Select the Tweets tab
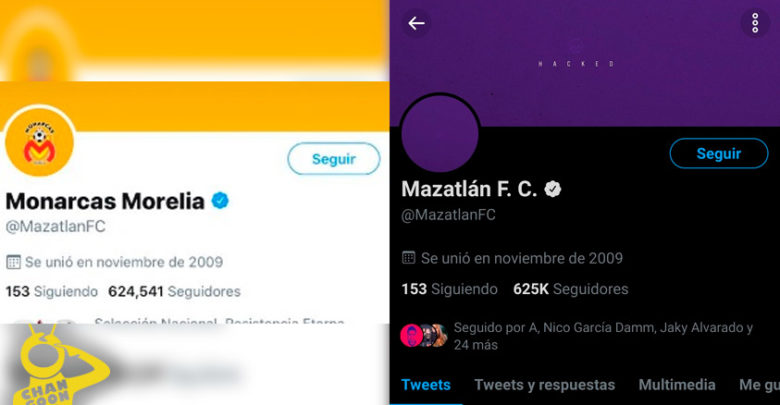The width and height of the screenshot is (780, 405). pyautogui.click(x=426, y=385)
